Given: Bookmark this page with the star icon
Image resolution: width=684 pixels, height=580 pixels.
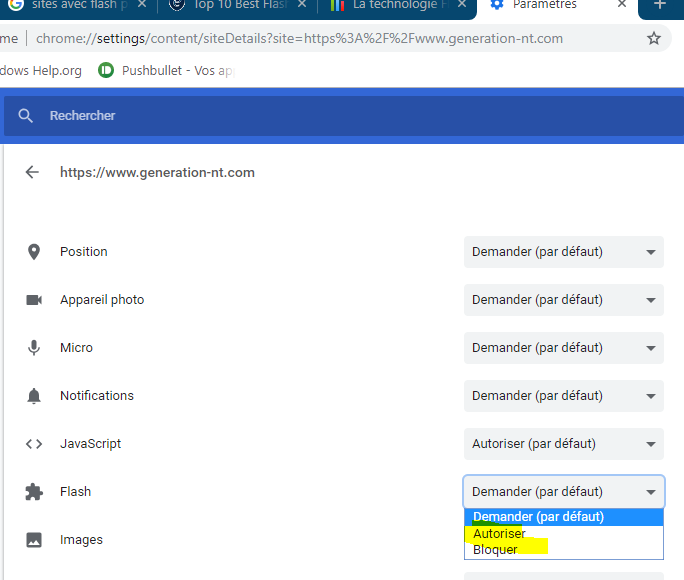Looking at the screenshot, I should click(x=653, y=39).
